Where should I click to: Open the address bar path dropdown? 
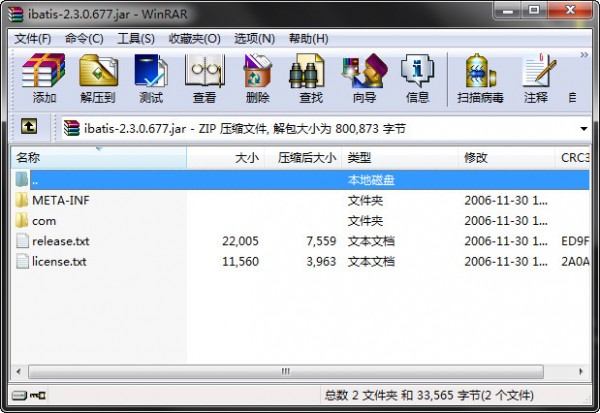point(584,129)
